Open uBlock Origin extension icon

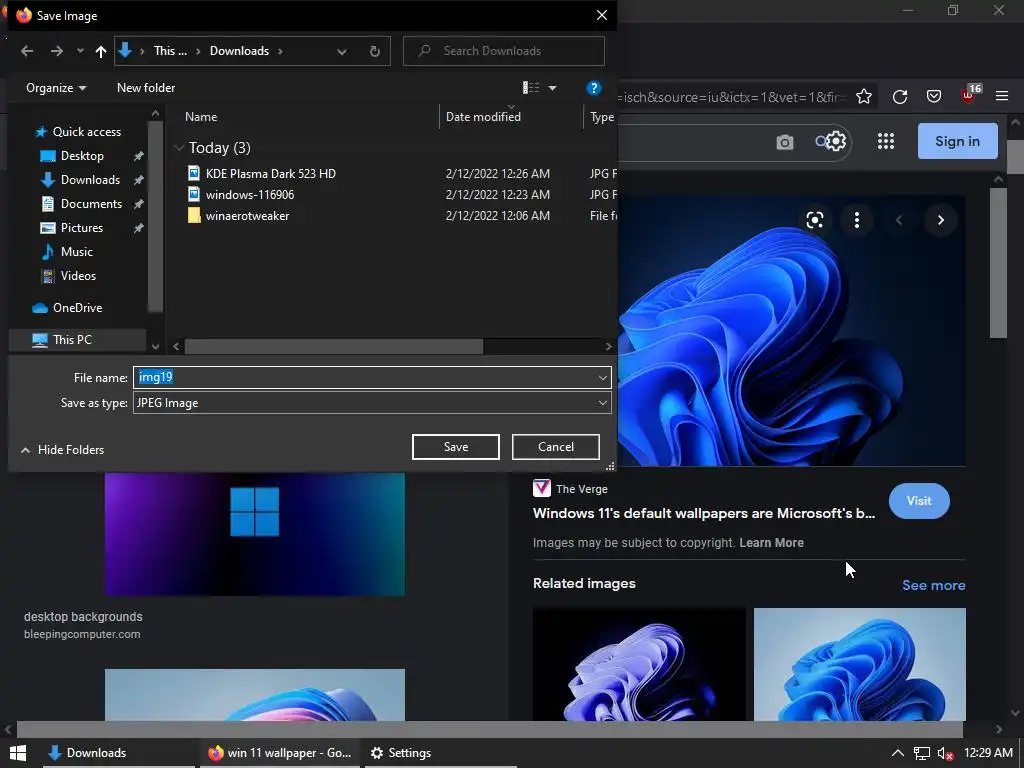click(x=970, y=95)
